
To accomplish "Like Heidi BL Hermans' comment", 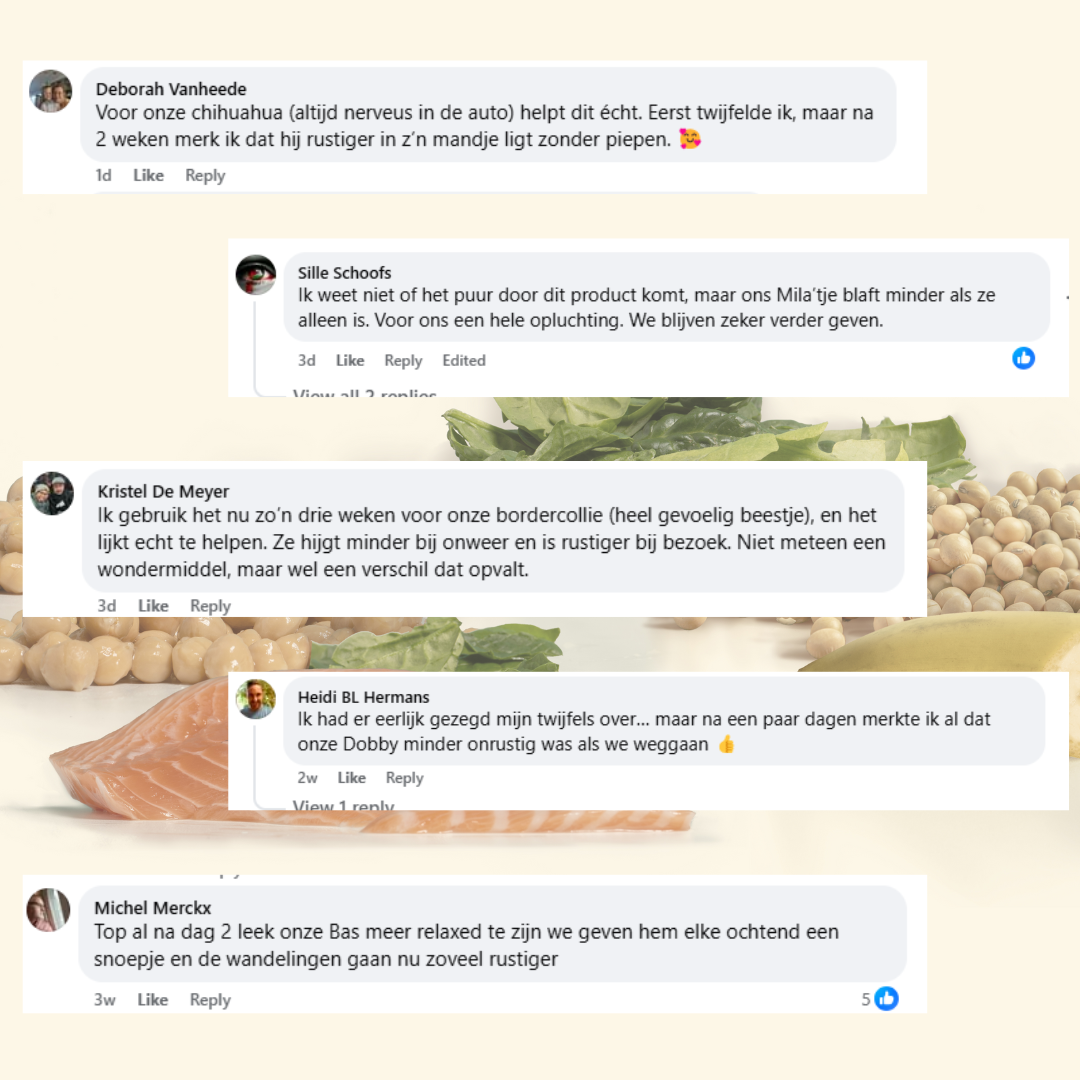I will point(351,777).
